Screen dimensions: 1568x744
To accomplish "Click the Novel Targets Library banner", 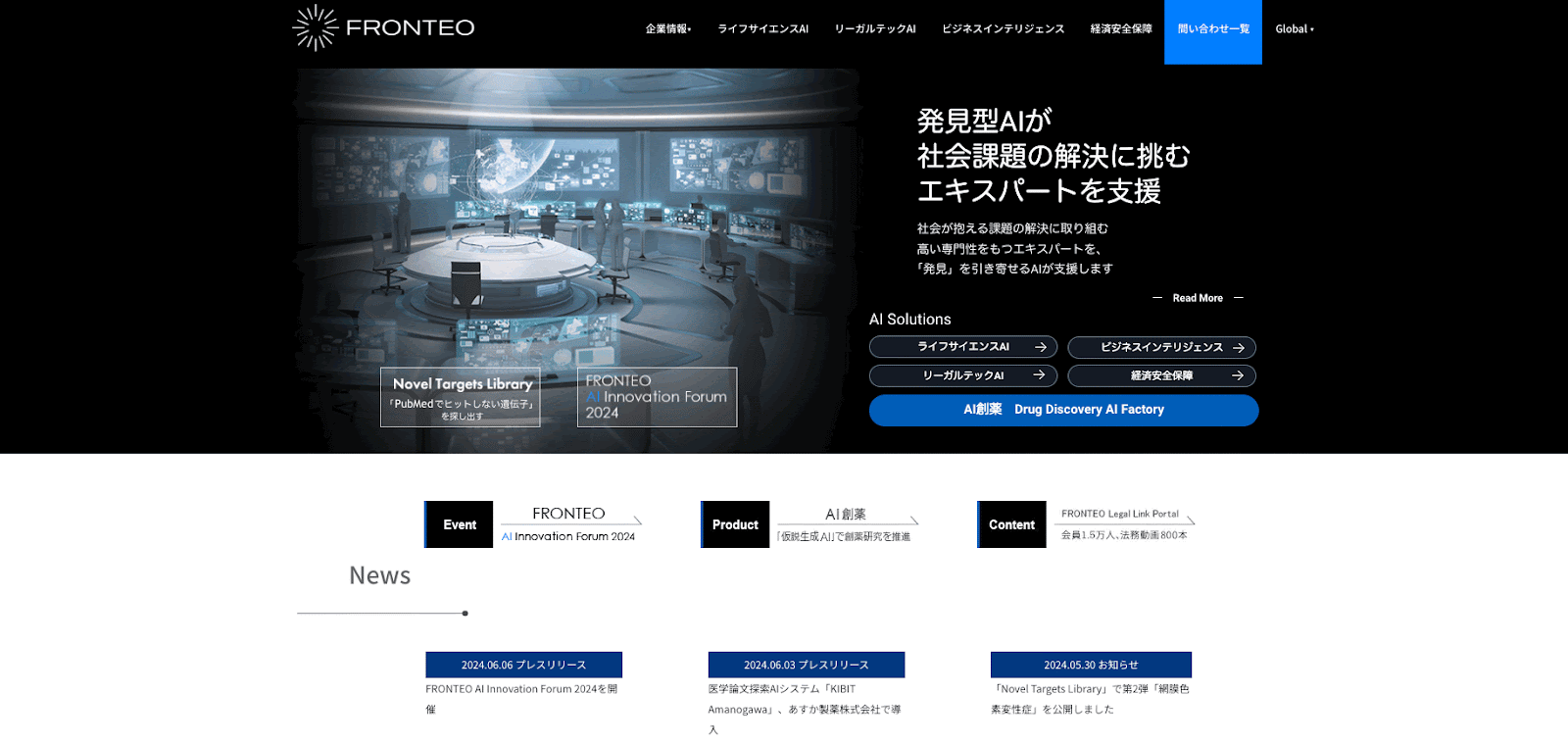I will point(461,397).
